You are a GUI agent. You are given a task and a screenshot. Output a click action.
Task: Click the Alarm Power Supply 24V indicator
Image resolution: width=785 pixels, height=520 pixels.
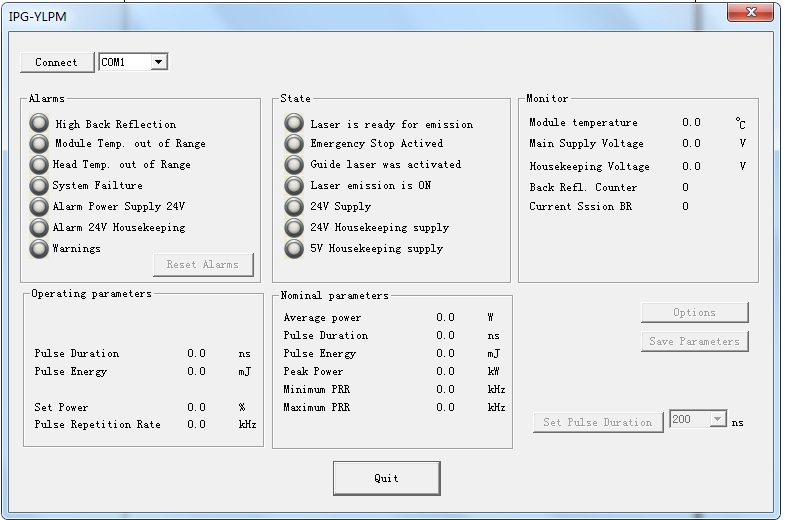tap(39, 207)
